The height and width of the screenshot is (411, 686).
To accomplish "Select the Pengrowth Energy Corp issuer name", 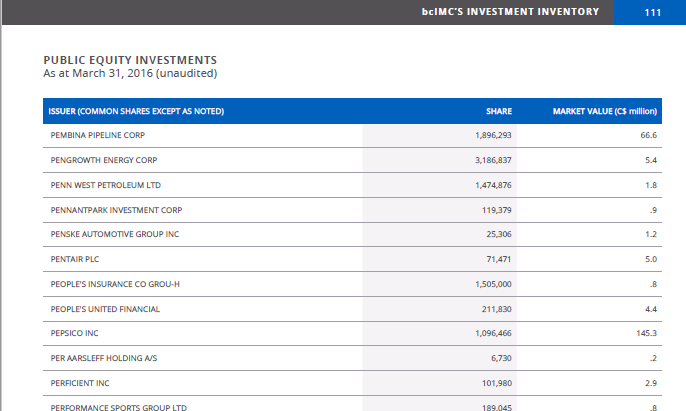I will pyautogui.click(x=104, y=160).
